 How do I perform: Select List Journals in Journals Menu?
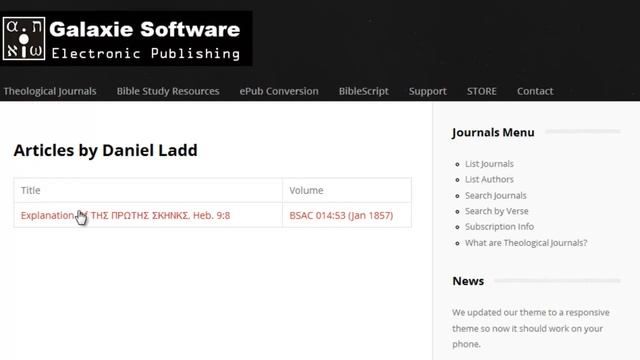tap(489, 164)
